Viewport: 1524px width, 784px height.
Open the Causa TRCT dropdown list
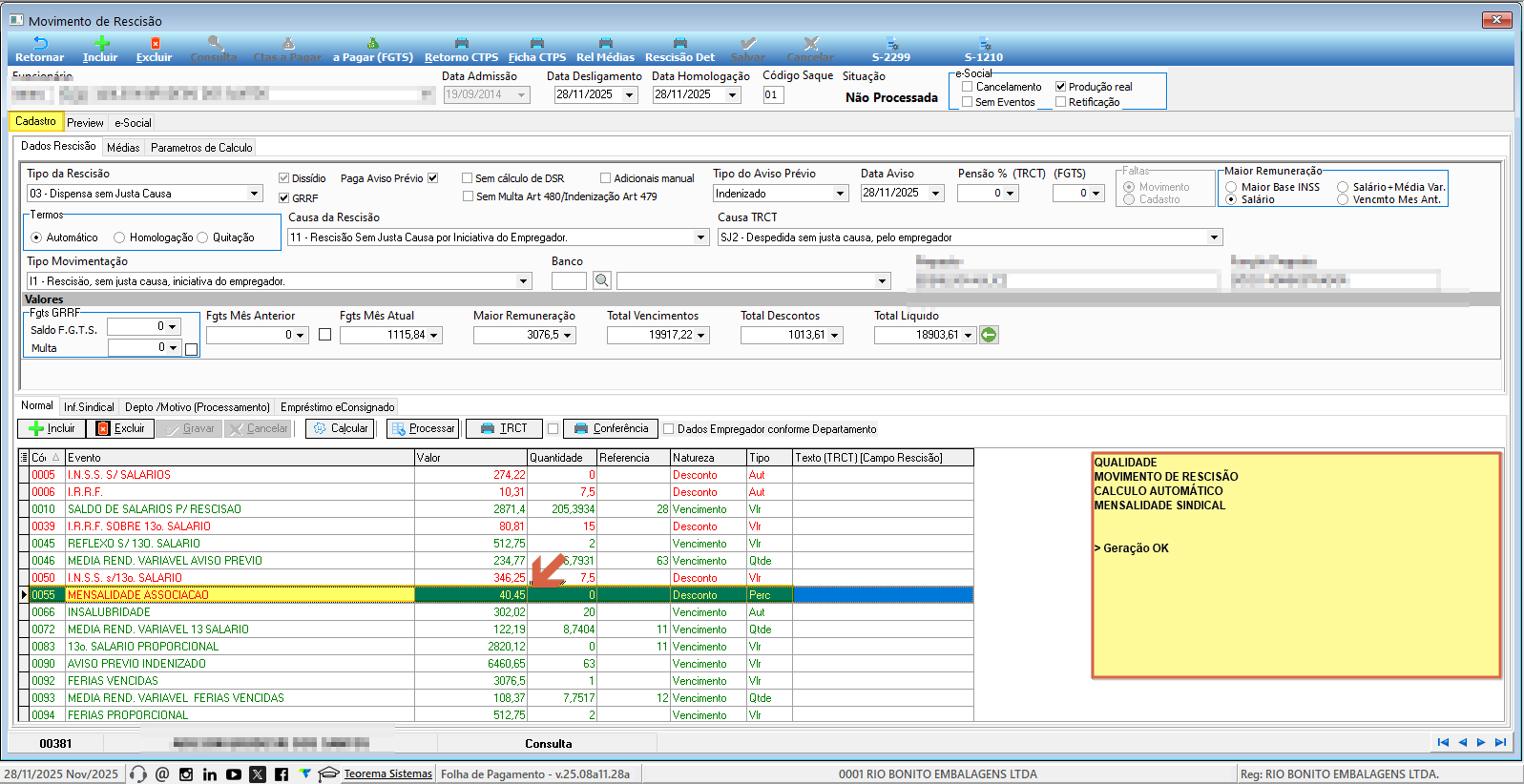click(x=1214, y=237)
